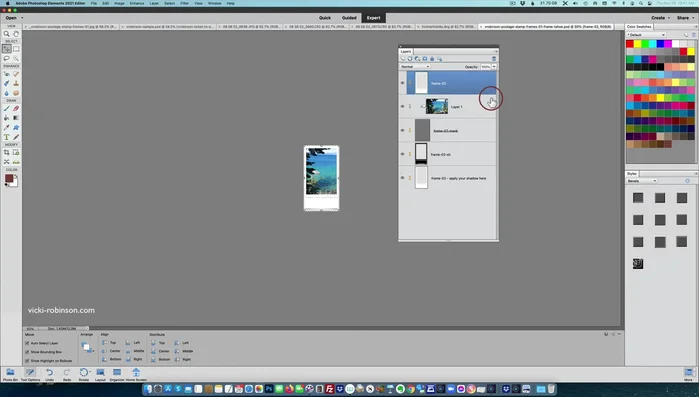Open the layer blend mode Normal dropdown
The image size is (699, 397).
coord(415,66)
